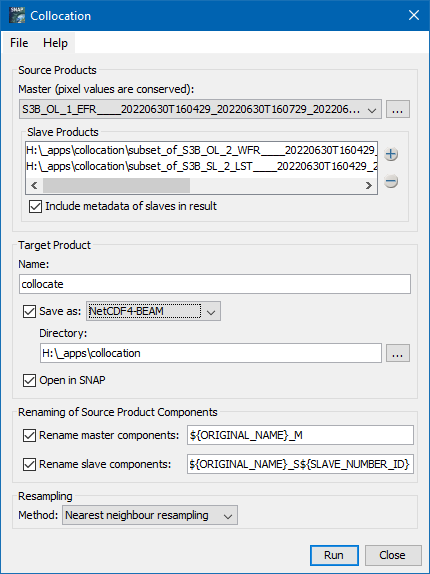Screen dimensions: 430x574
Task: Open the resampling method dropdown
Action: point(150,515)
